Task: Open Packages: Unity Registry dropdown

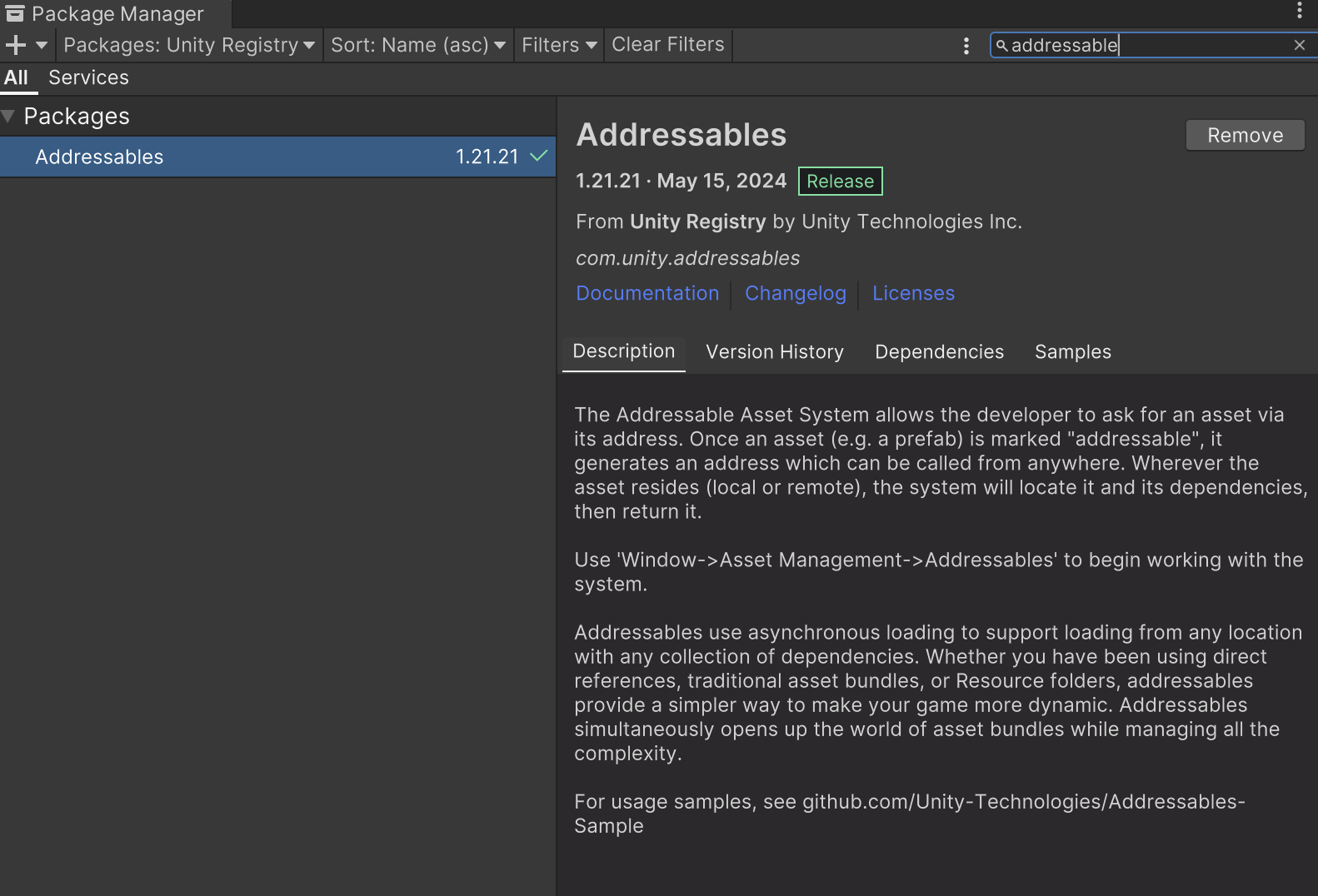Action: (189, 45)
